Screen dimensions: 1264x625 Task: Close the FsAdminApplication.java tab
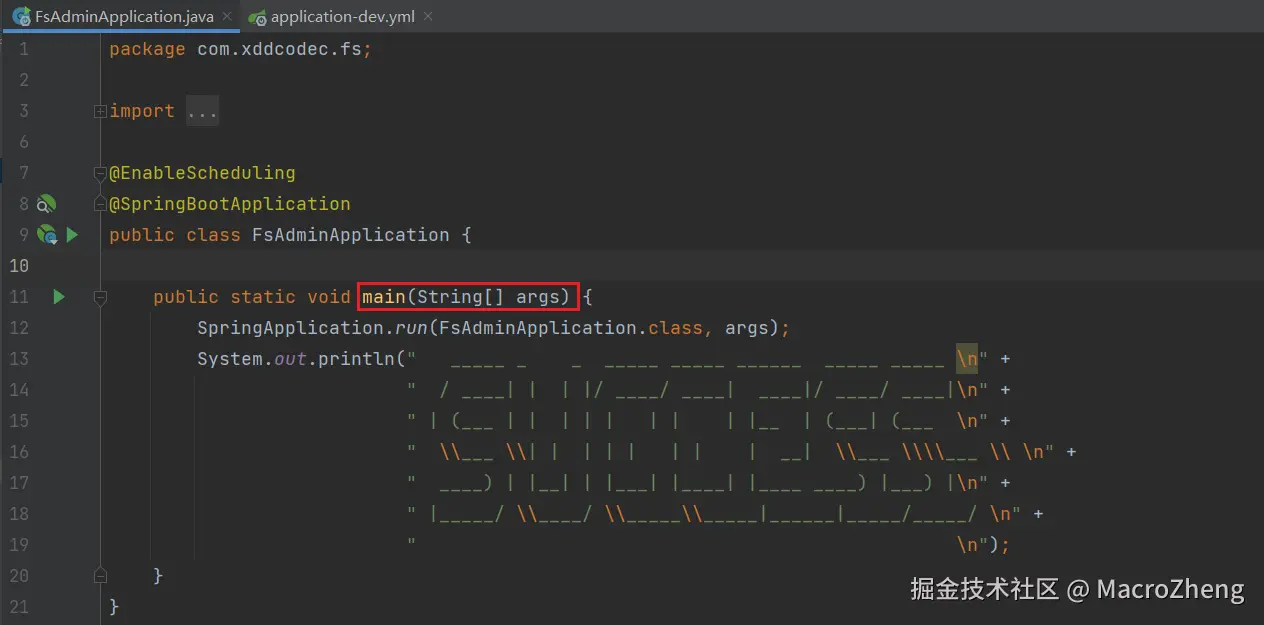click(227, 17)
